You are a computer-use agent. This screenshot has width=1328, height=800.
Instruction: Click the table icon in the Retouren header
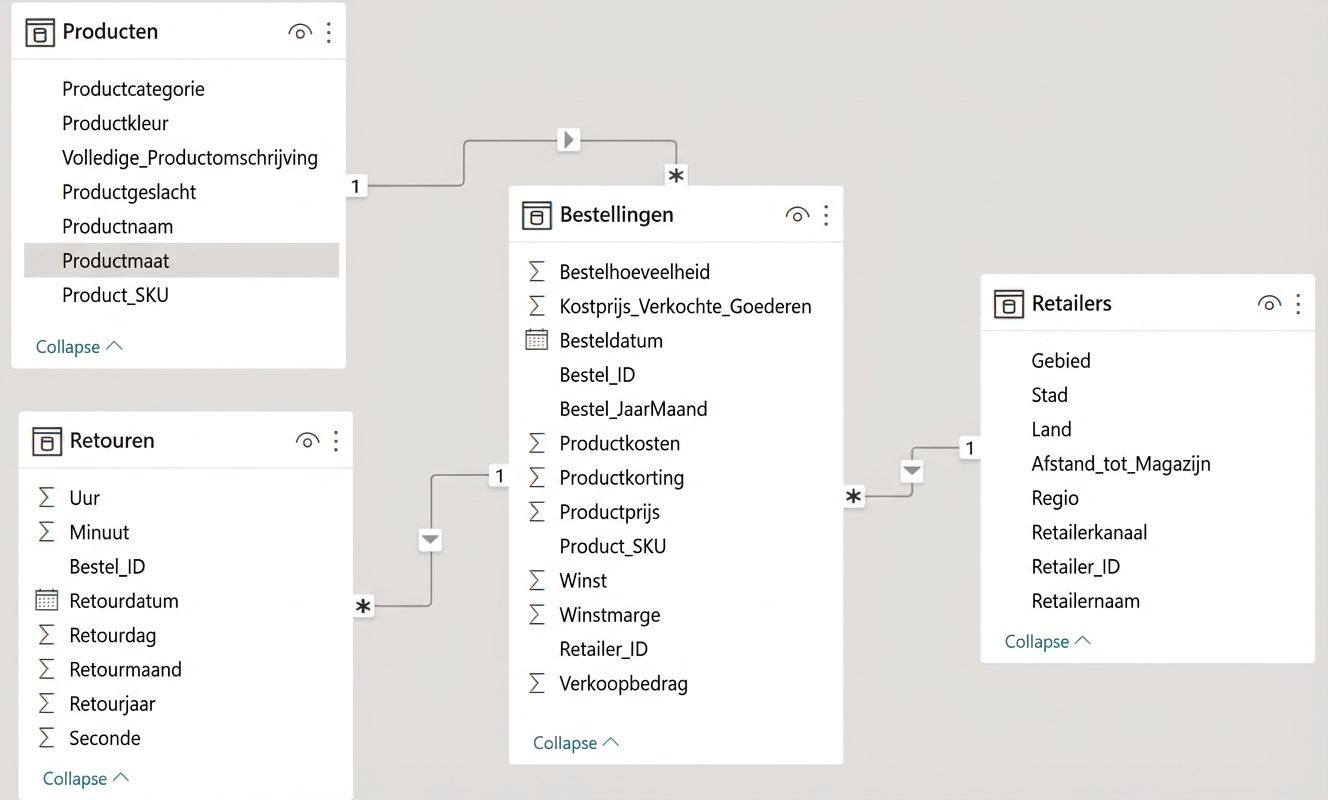tap(46, 440)
